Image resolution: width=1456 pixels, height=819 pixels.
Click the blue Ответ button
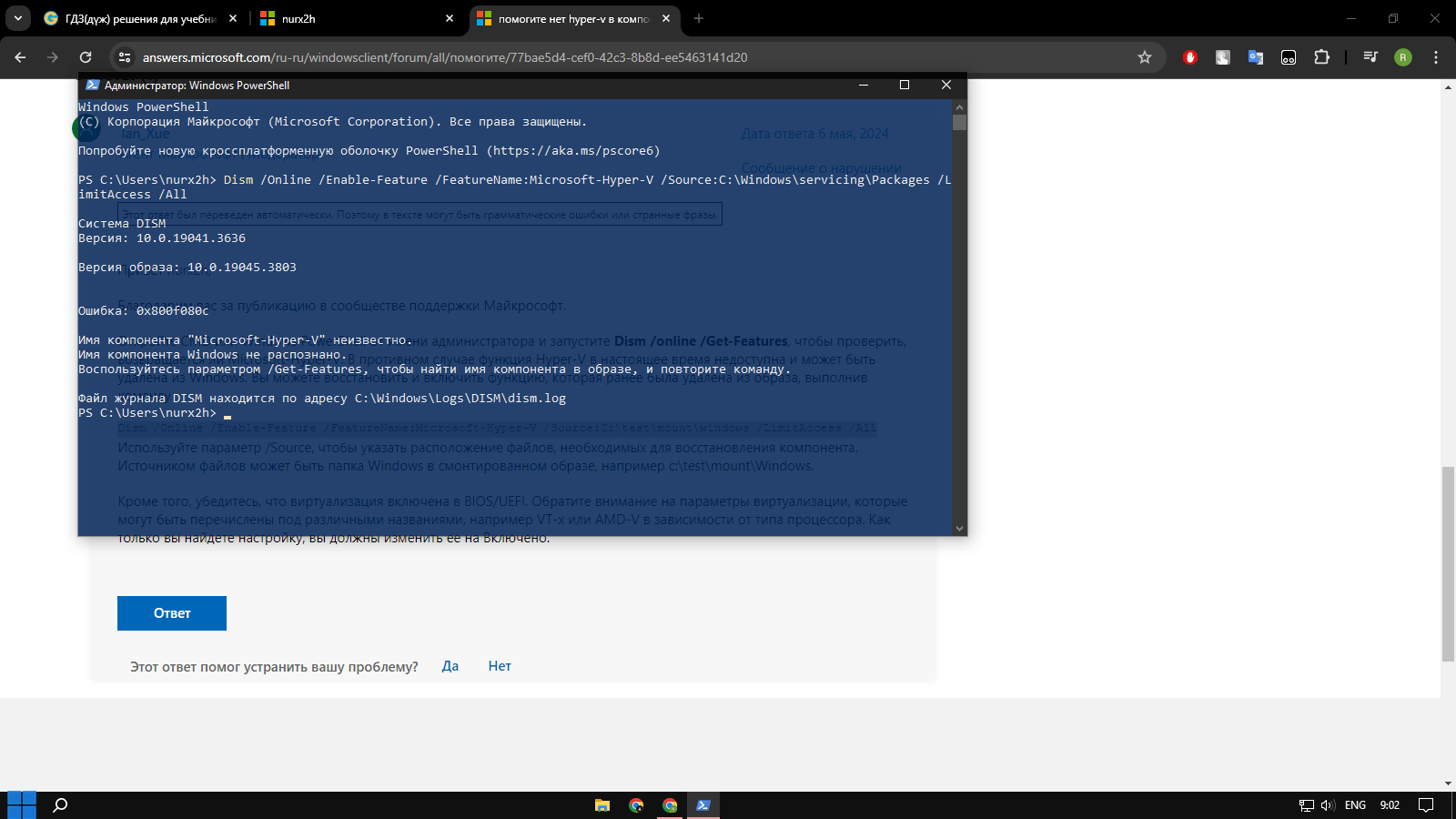tap(172, 613)
